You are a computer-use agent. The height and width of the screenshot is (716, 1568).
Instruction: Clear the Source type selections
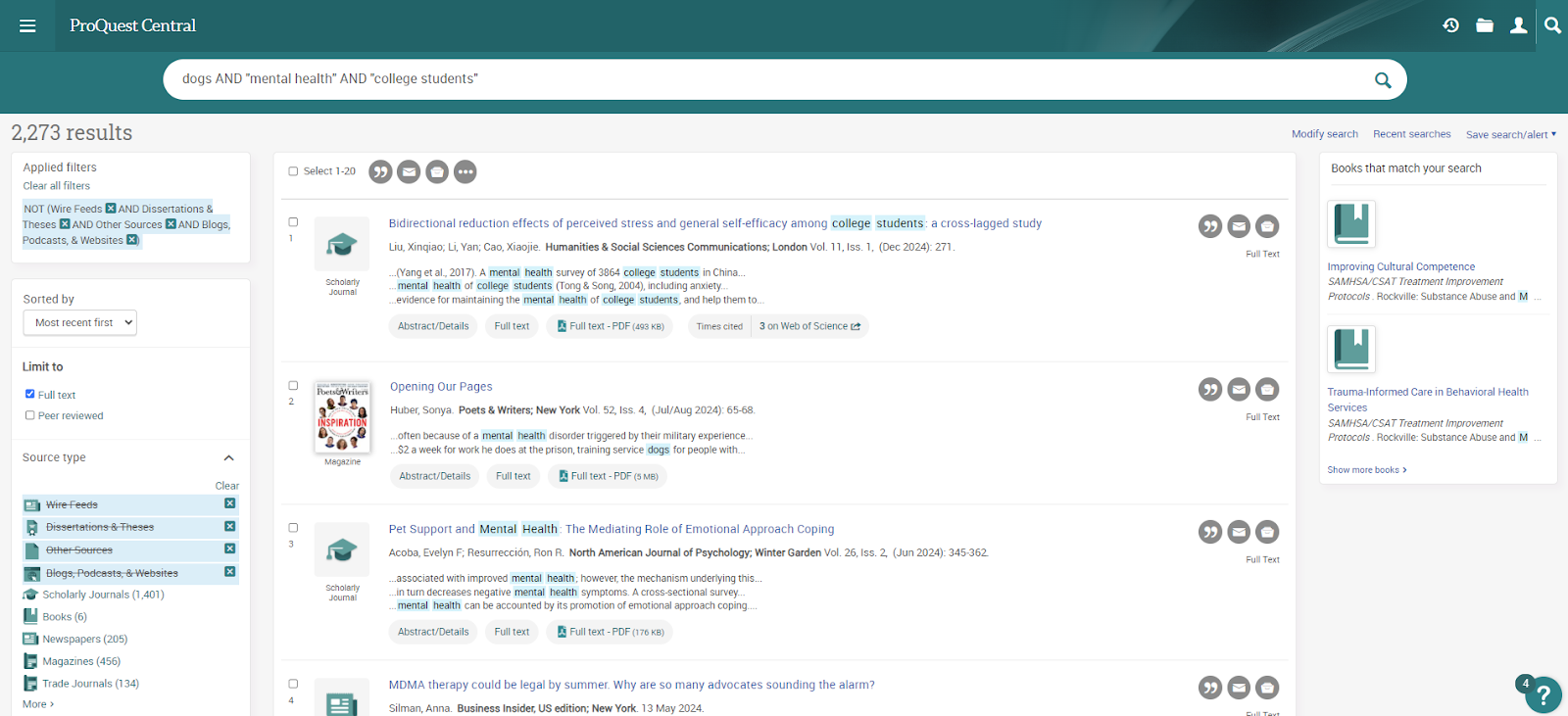227,486
